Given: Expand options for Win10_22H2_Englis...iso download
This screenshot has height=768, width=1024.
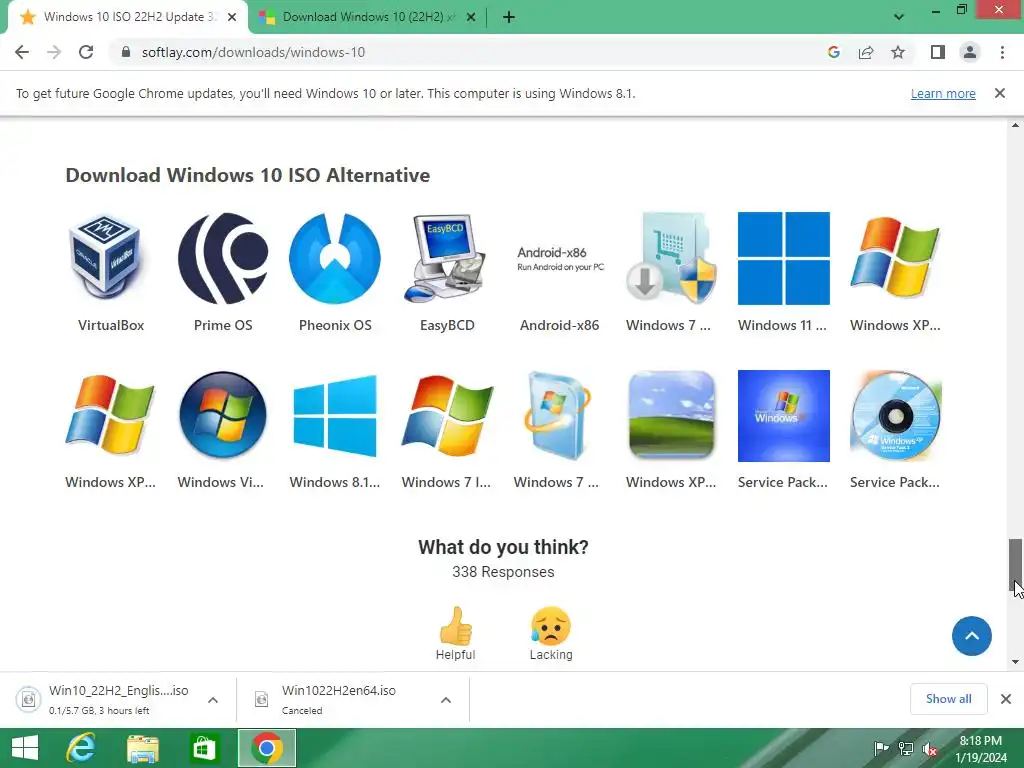Looking at the screenshot, I should coord(213,700).
